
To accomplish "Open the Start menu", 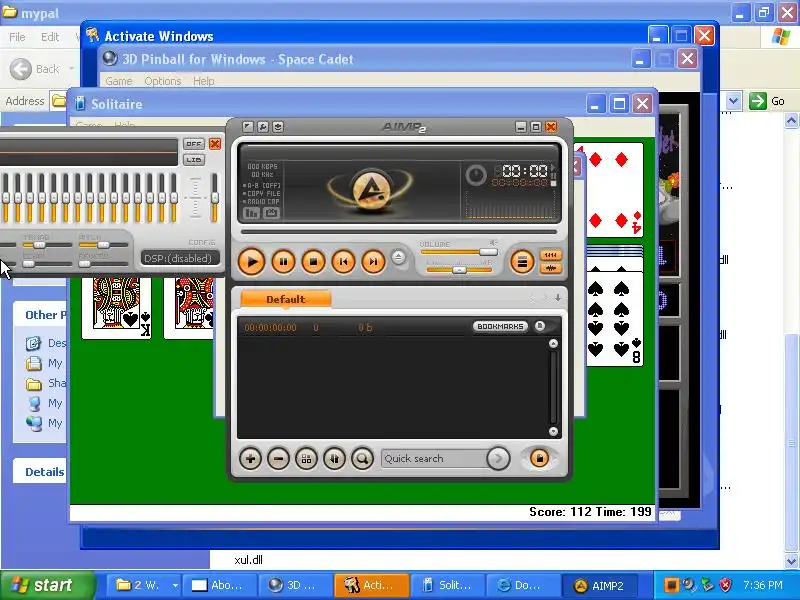I will [47, 585].
